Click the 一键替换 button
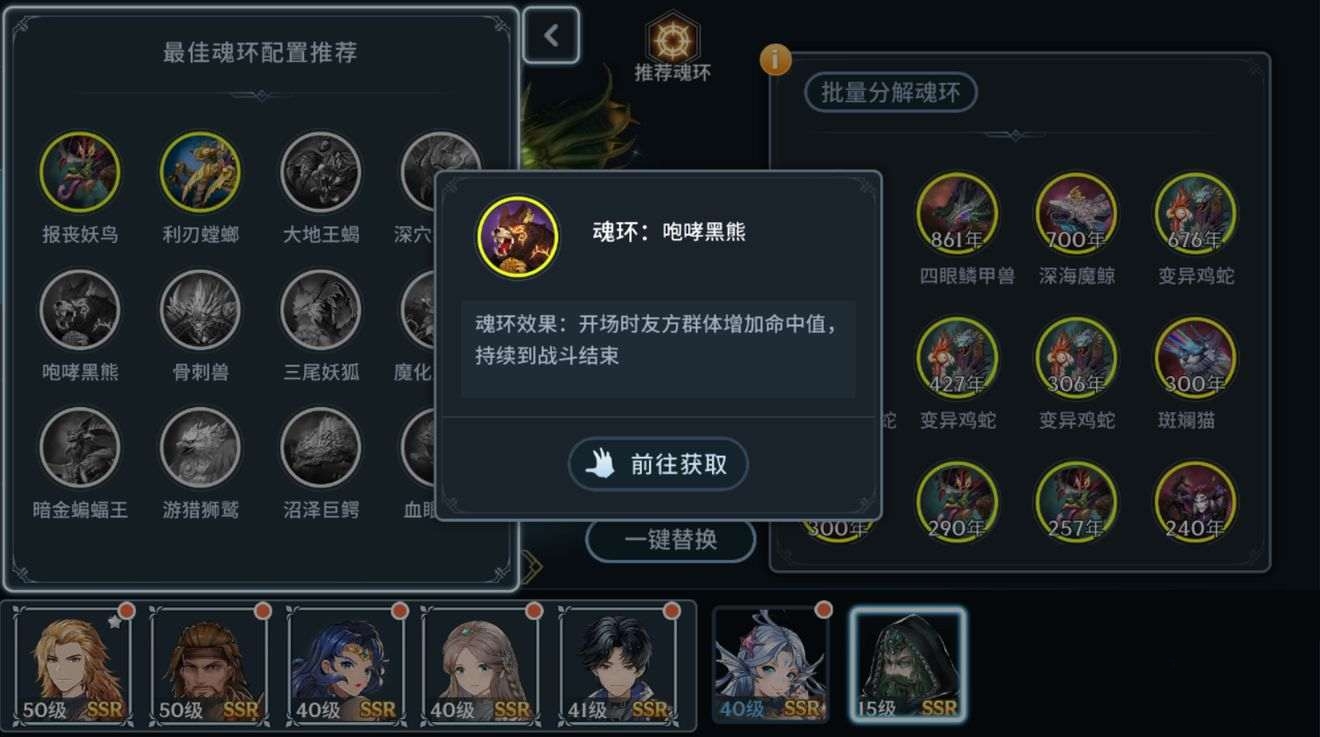Screen dimensions: 1320x737 tap(671, 540)
